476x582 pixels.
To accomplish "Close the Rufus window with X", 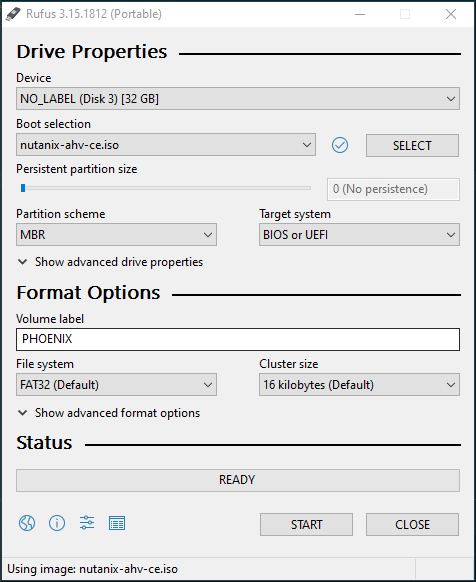I will click(451, 14).
